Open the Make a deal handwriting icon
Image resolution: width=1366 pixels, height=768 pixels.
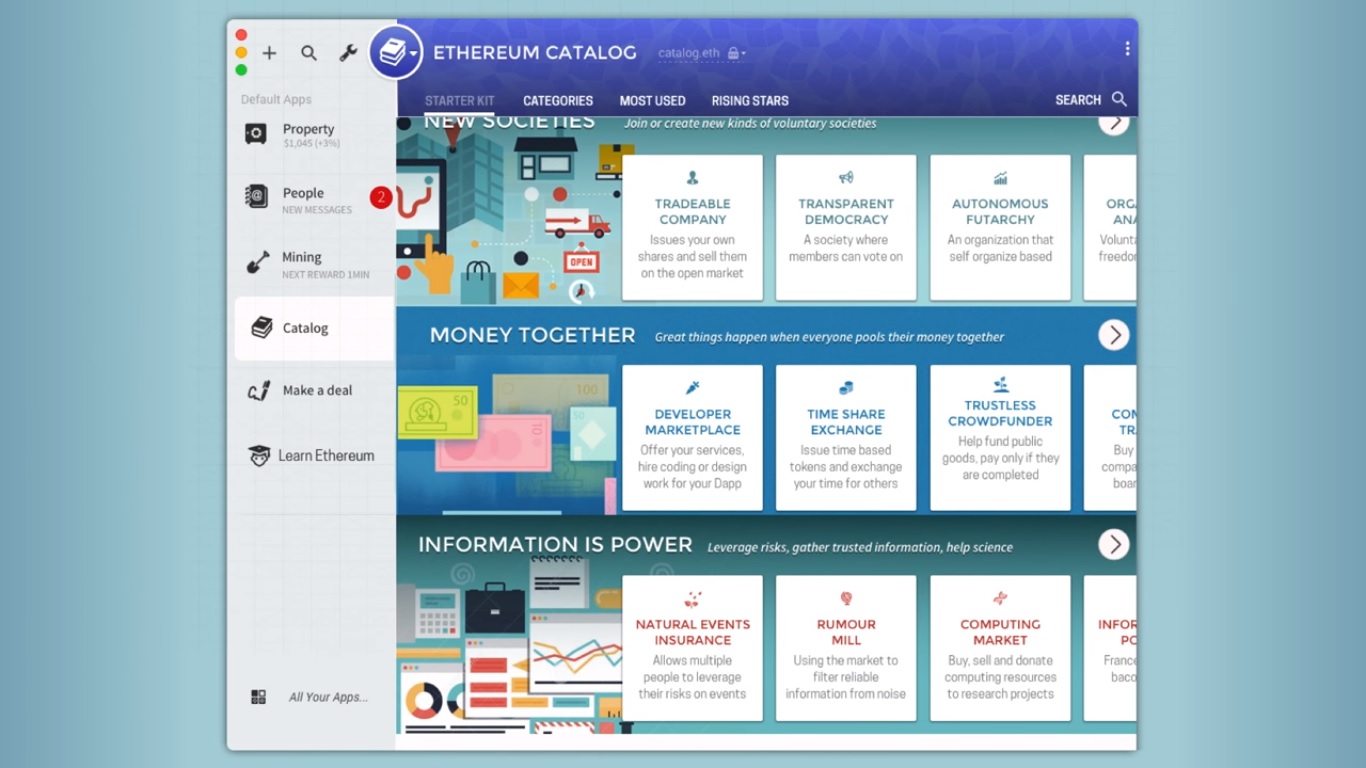click(259, 391)
